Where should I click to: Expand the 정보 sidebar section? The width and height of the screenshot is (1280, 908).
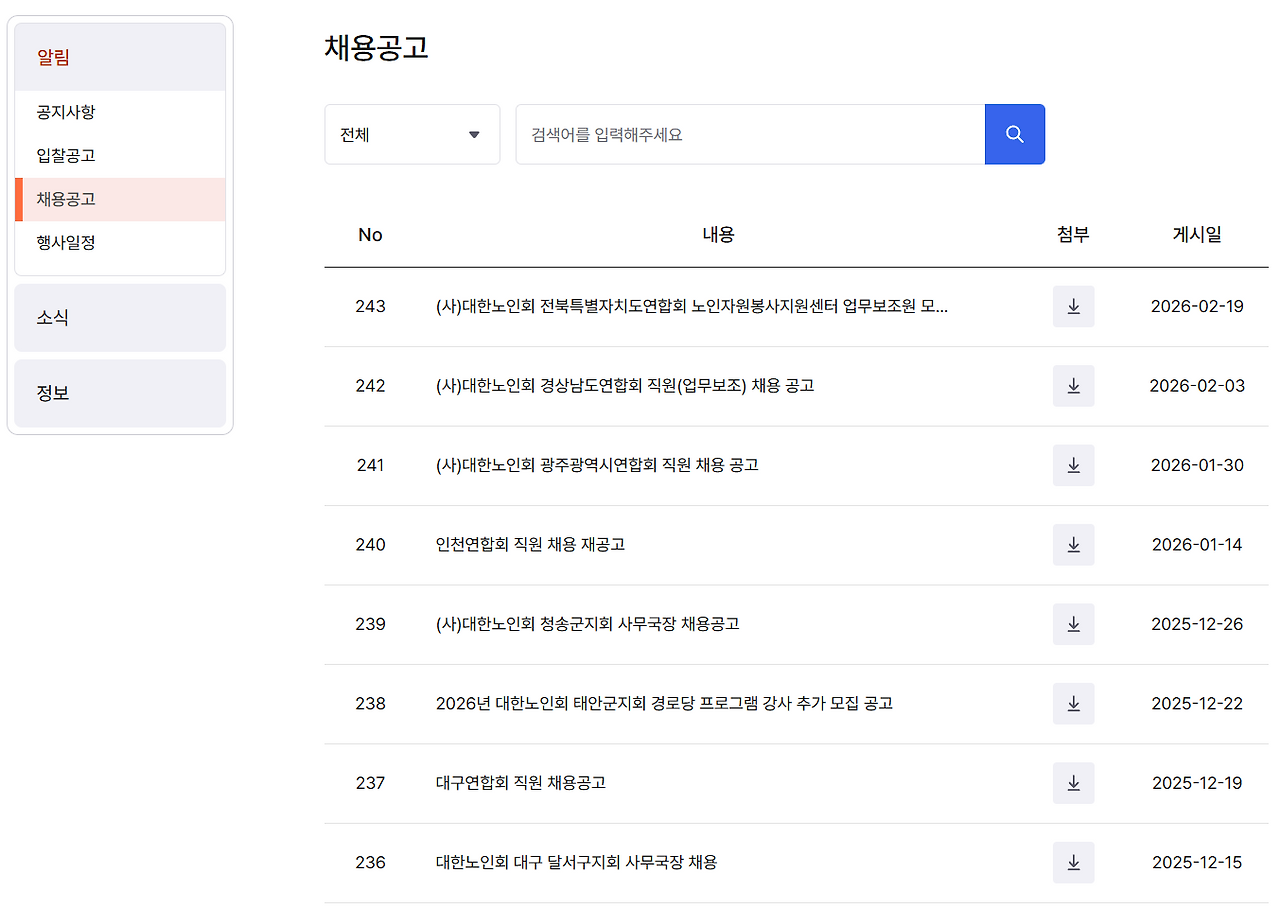[x=120, y=393]
